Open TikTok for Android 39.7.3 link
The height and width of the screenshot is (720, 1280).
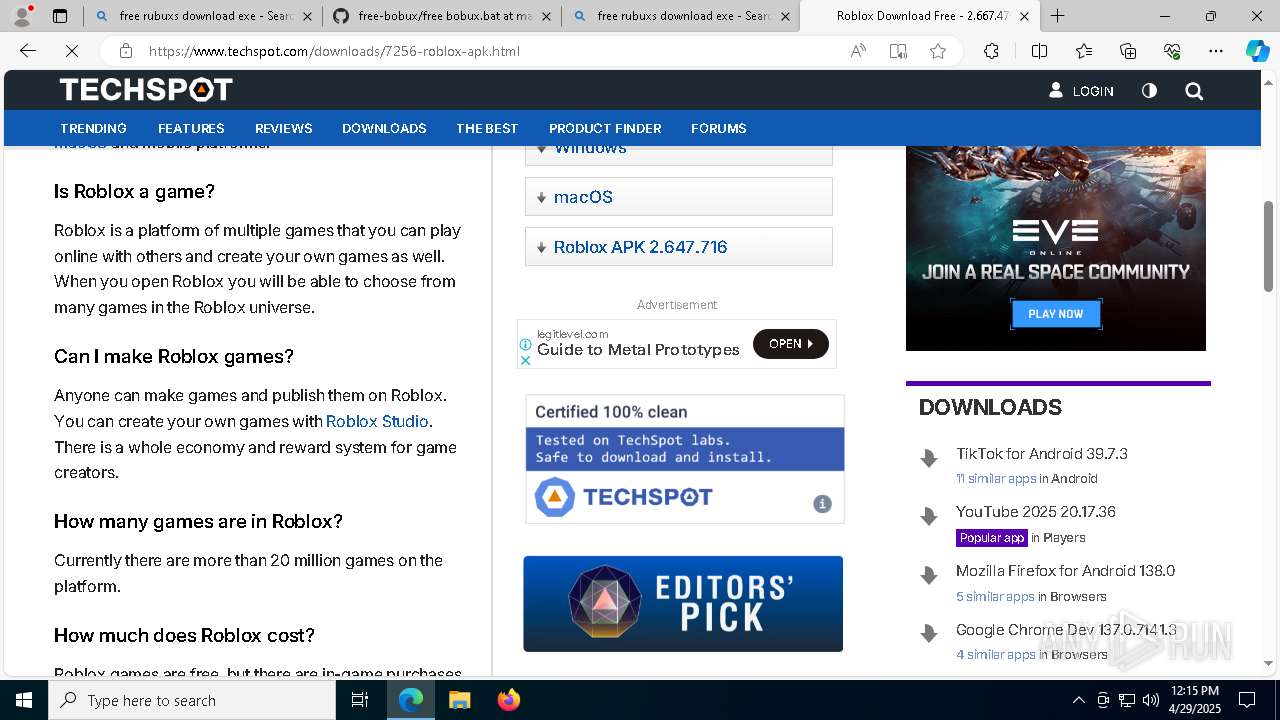tap(1042, 453)
